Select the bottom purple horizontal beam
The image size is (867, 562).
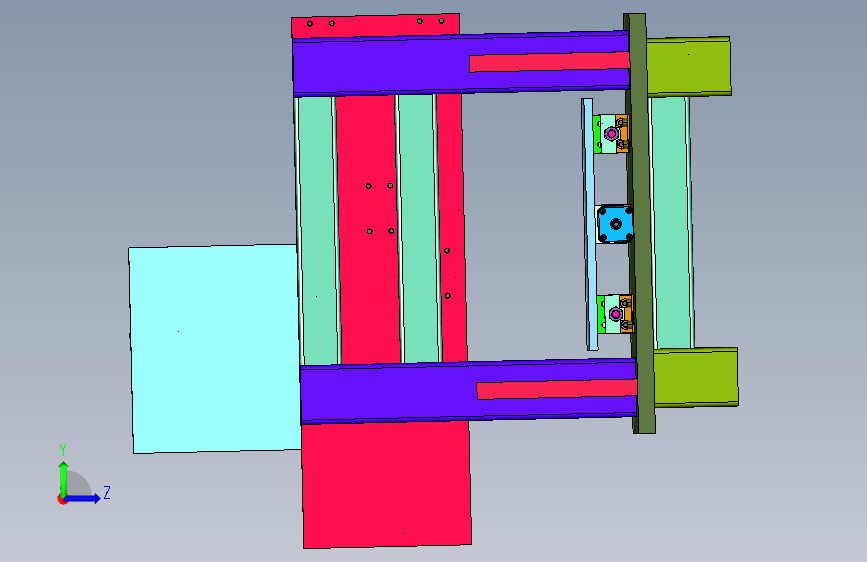pyautogui.click(x=387, y=394)
